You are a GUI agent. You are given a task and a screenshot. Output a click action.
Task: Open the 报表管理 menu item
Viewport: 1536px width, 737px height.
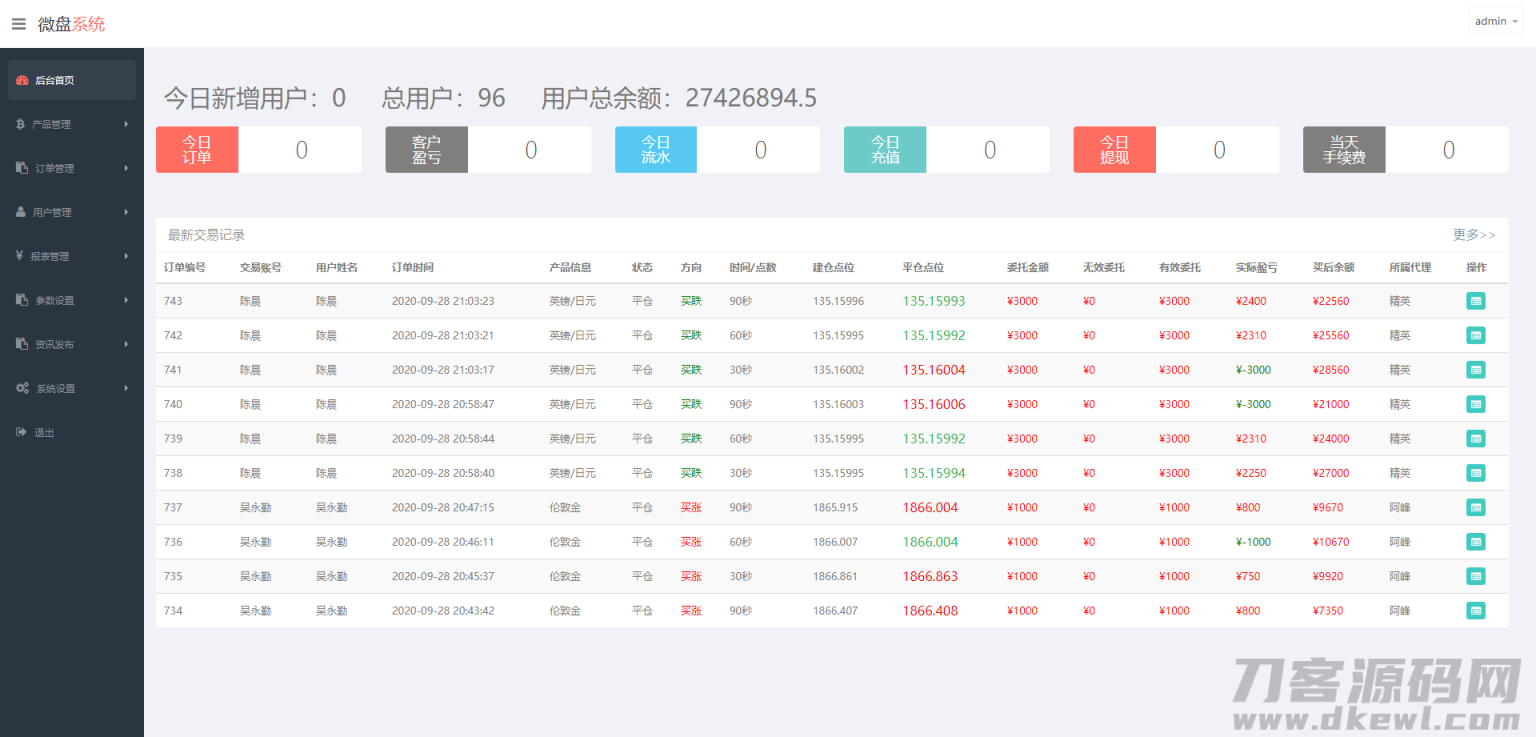[x=70, y=257]
